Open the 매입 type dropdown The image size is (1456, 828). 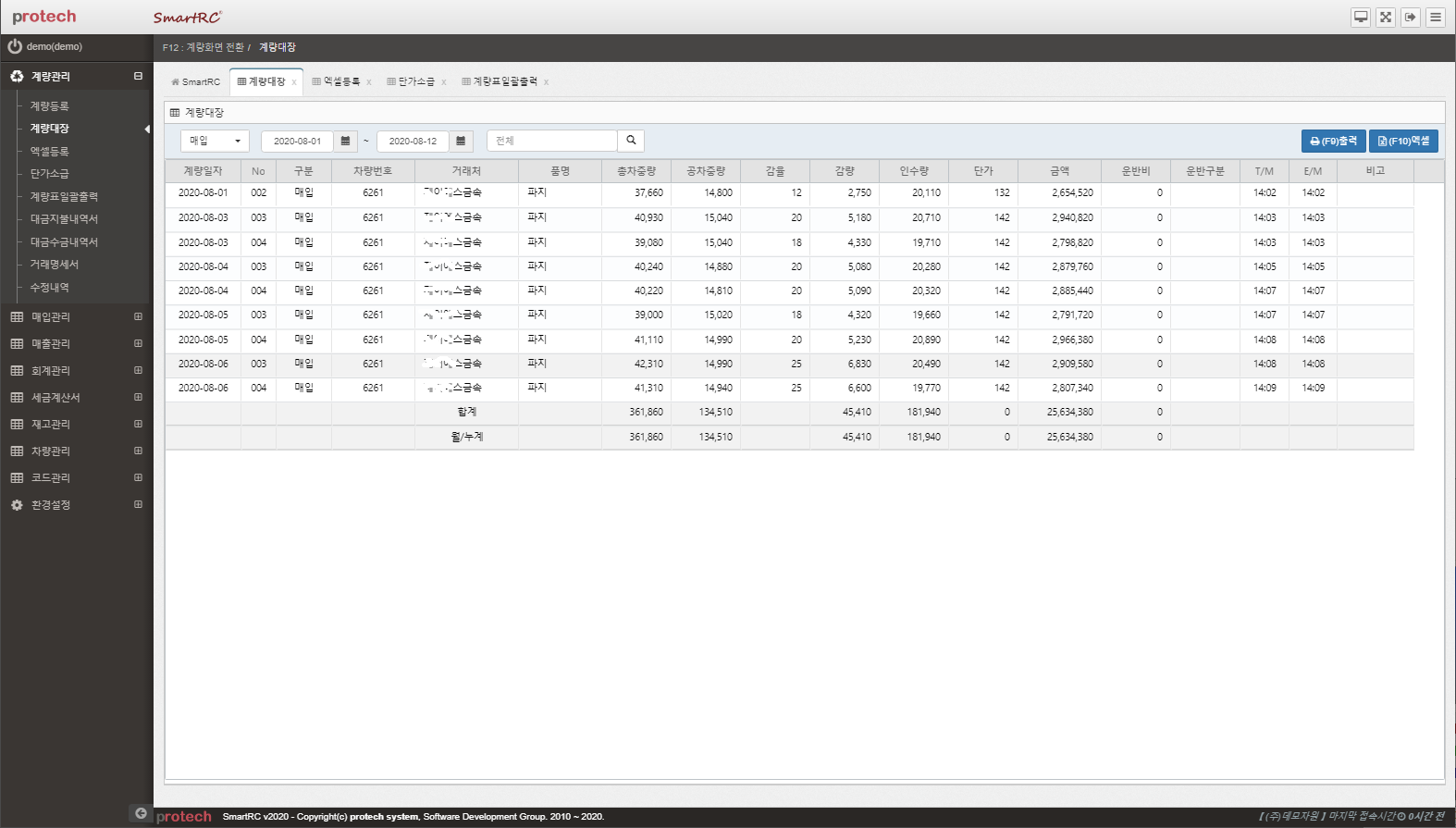(215, 141)
